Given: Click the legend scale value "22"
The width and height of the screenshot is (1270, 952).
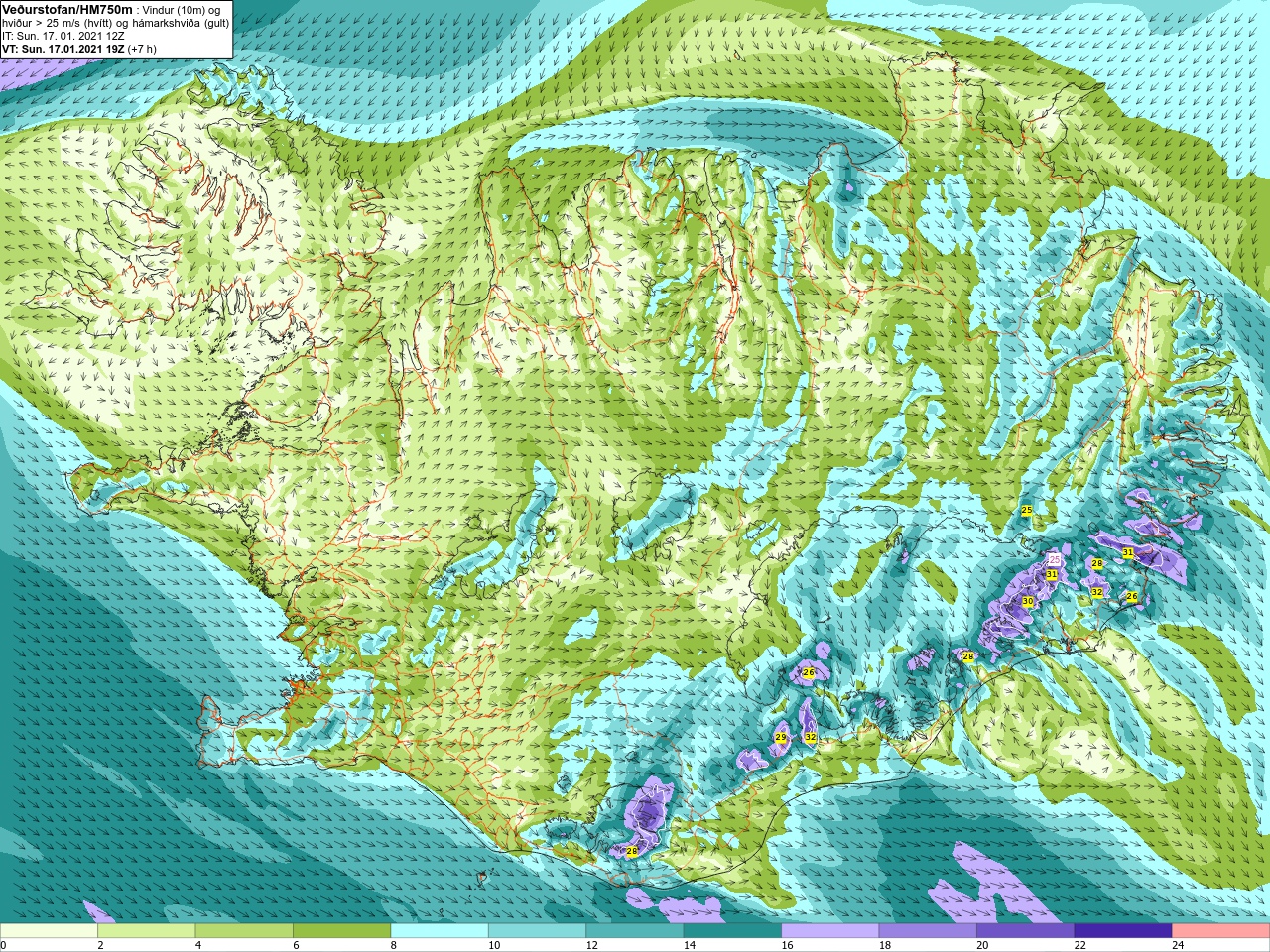Looking at the screenshot, I should (1080, 945).
